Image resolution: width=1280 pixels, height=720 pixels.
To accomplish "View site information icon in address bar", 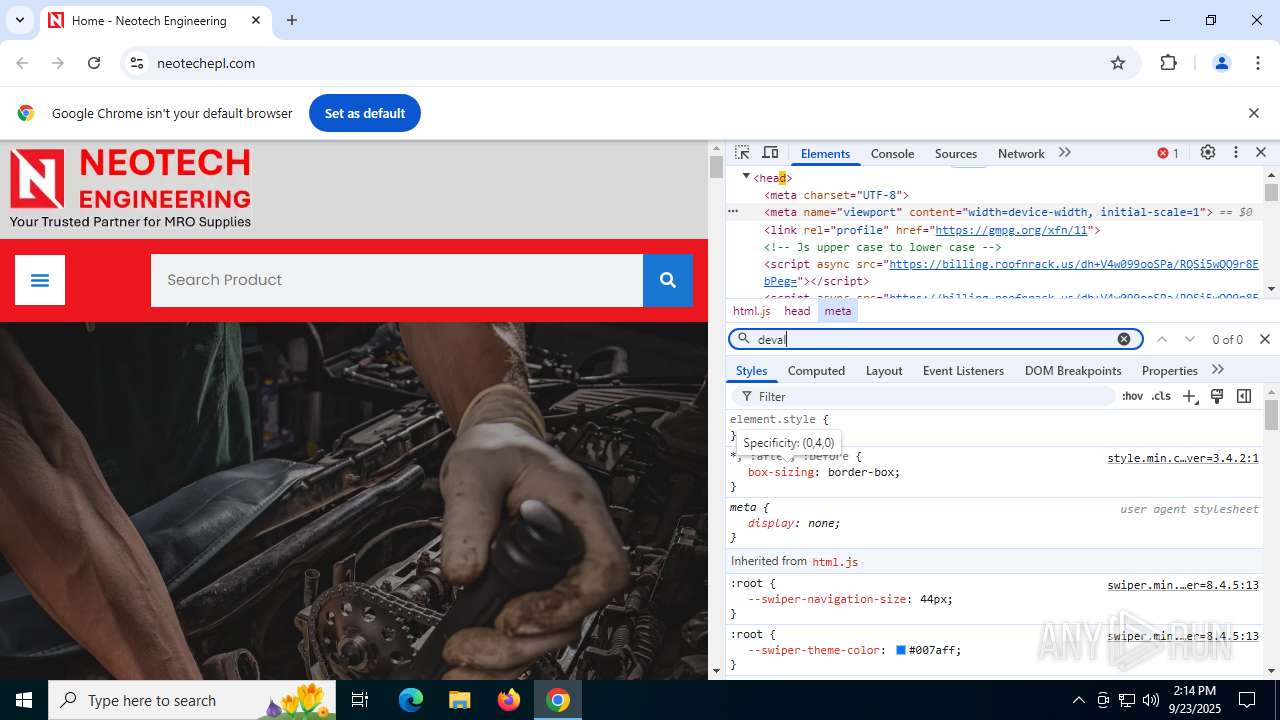I will coord(138,63).
